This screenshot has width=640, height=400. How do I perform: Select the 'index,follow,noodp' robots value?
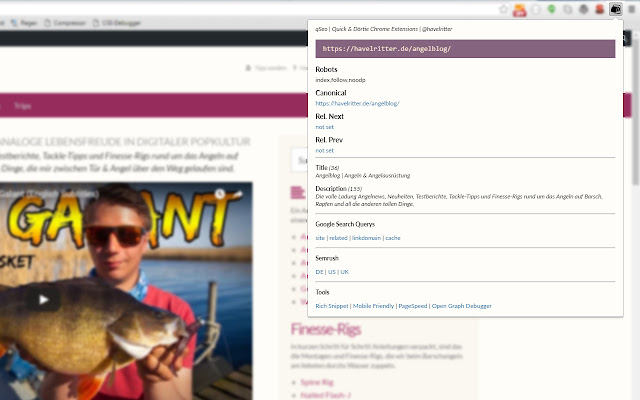pyautogui.click(x=340, y=80)
